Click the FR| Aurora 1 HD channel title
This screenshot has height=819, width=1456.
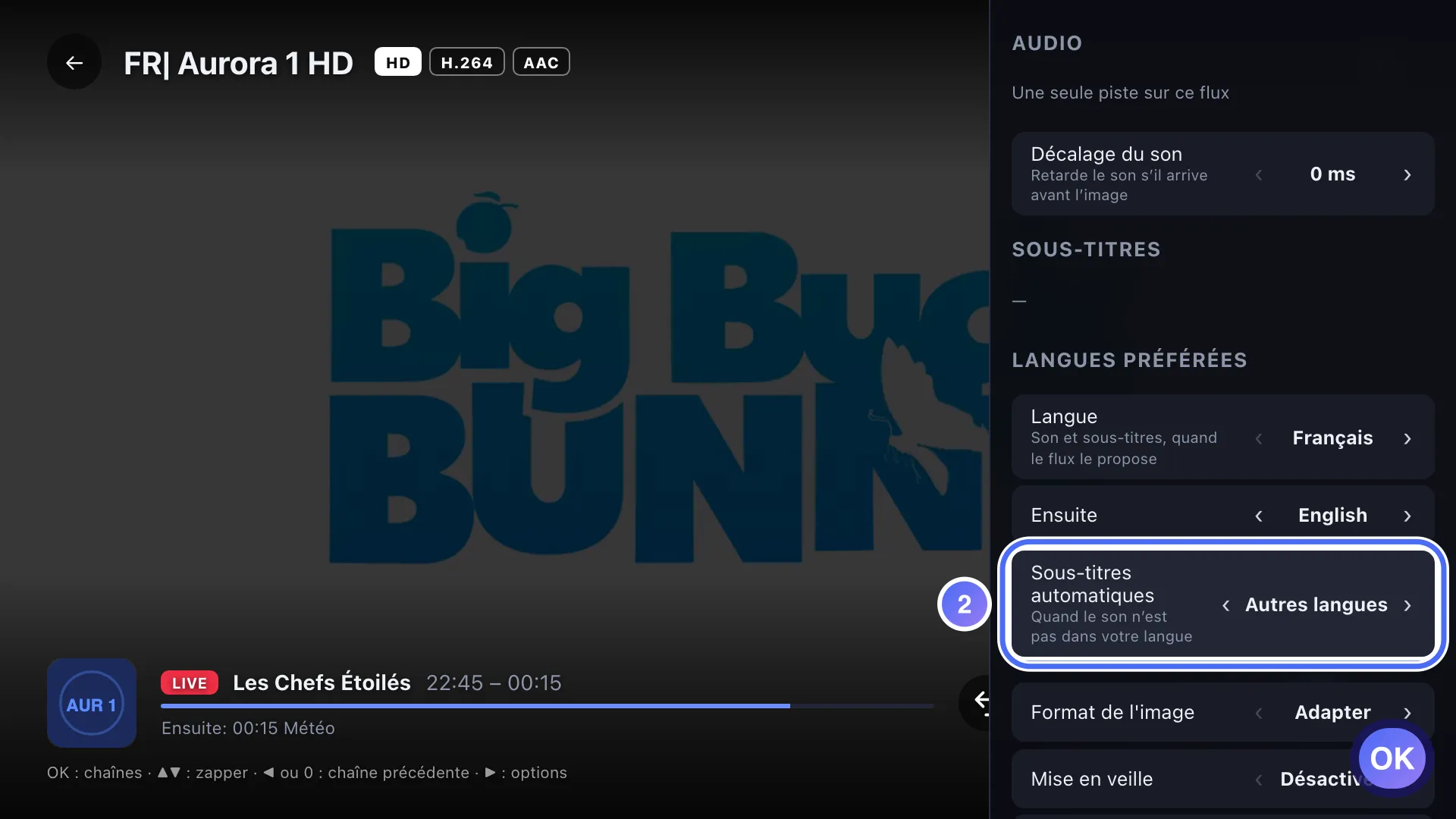coord(238,63)
